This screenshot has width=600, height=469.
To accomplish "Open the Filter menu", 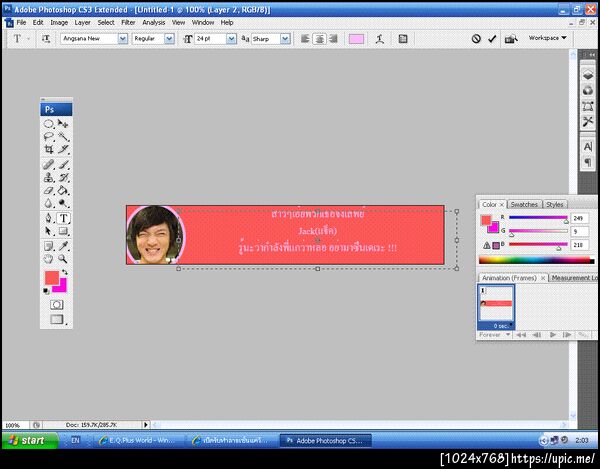I will click(128, 23).
